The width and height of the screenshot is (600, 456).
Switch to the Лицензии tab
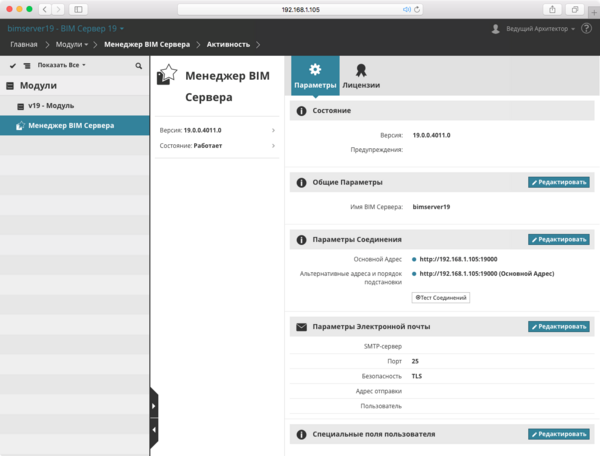point(361,76)
